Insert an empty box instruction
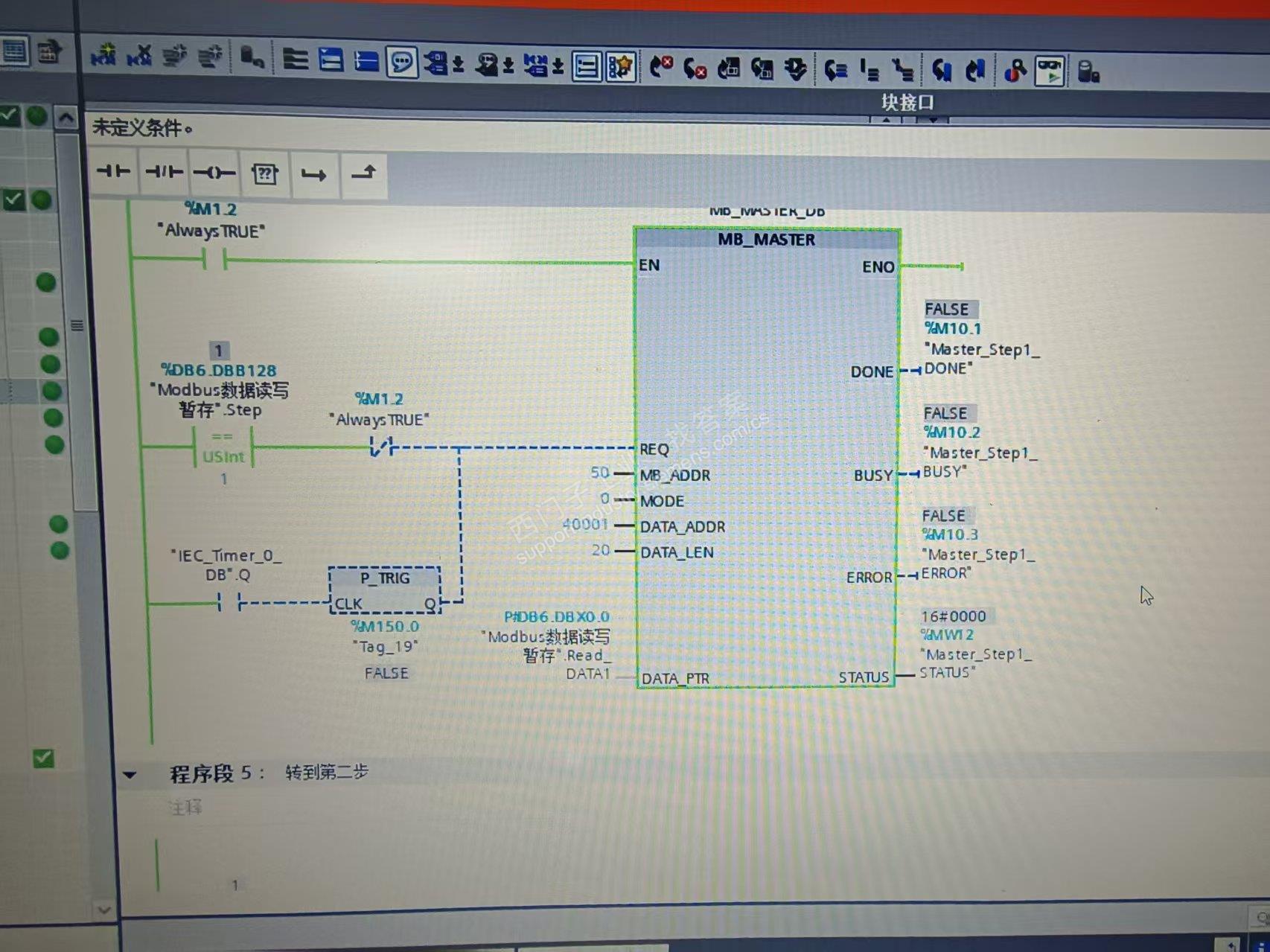This screenshot has width=1270, height=952. click(264, 174)
